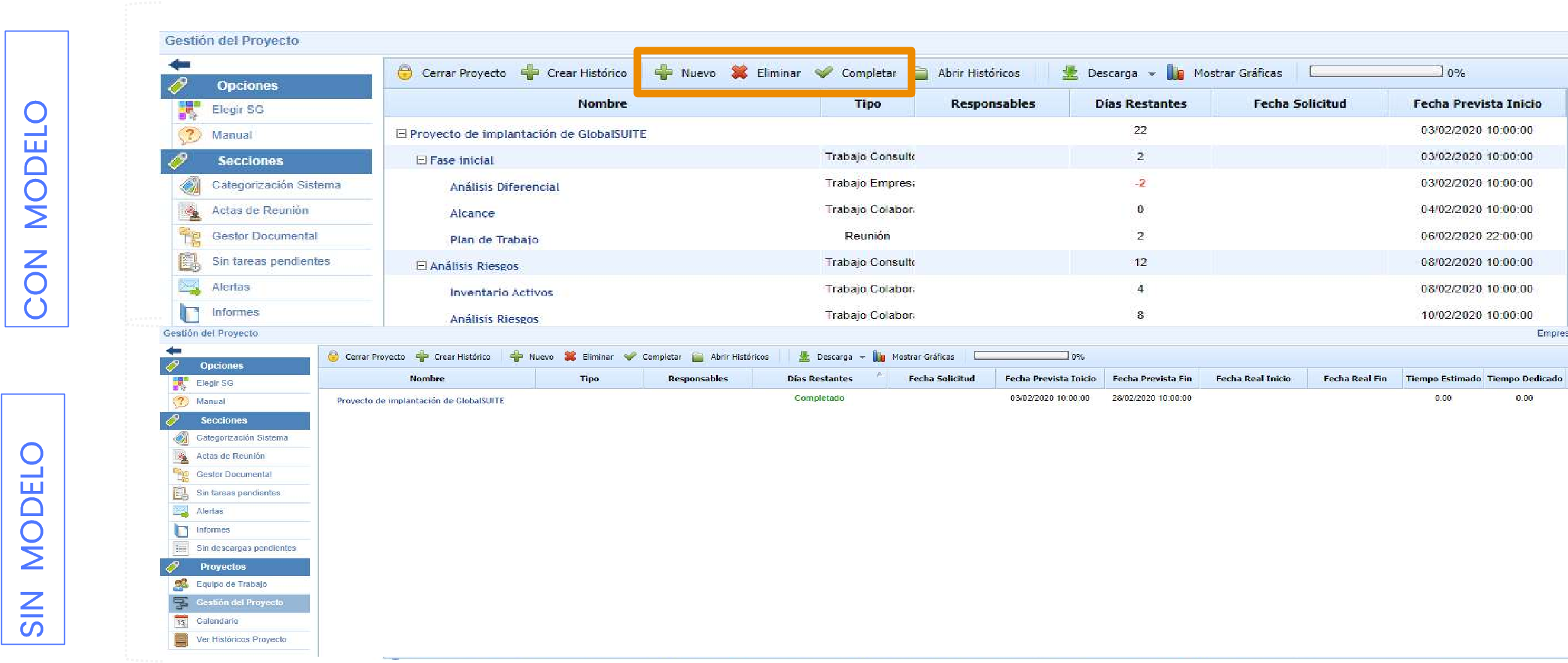Collapse root Proyecto de implantación node expander
Screen dimensions: 1568x663
[401, 134]
